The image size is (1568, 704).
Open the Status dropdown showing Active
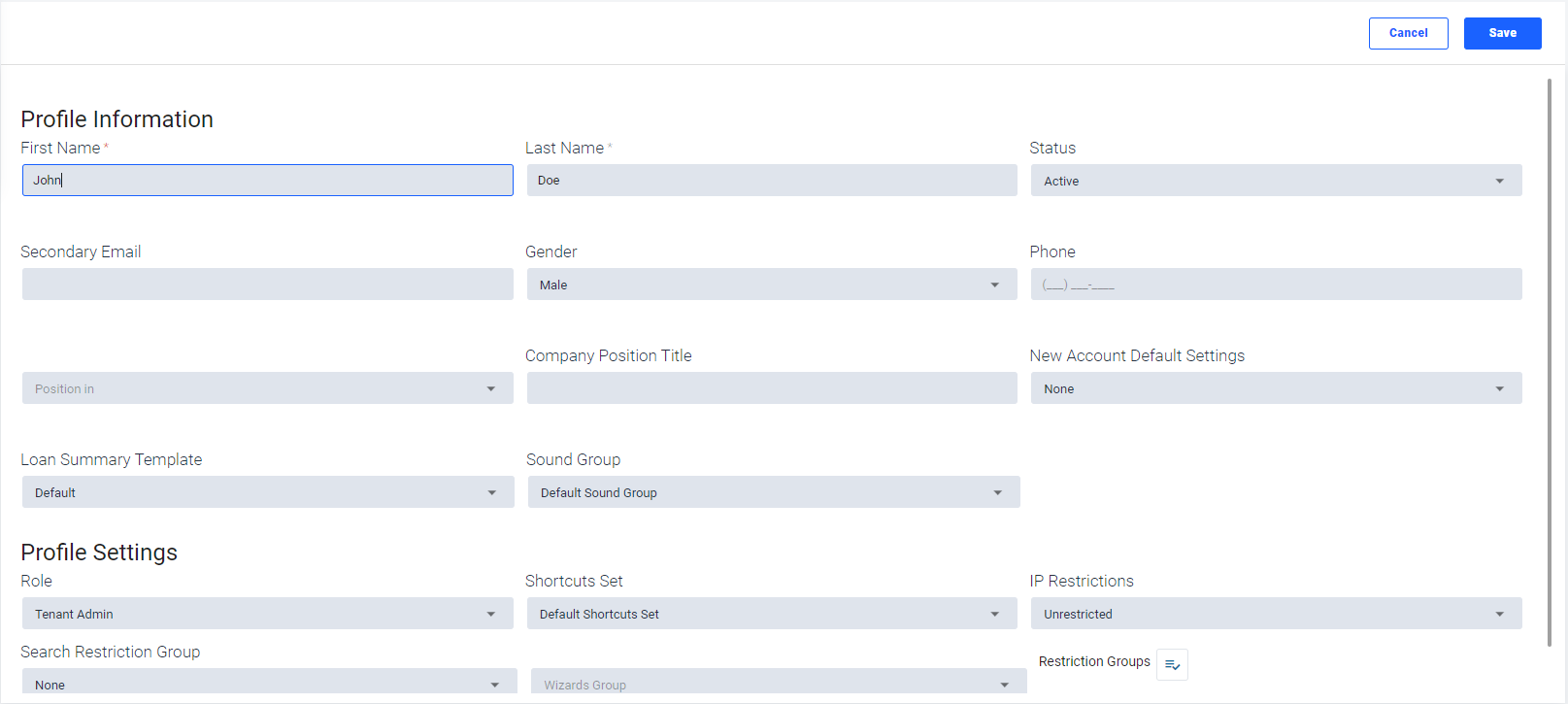click(1276, 181)
